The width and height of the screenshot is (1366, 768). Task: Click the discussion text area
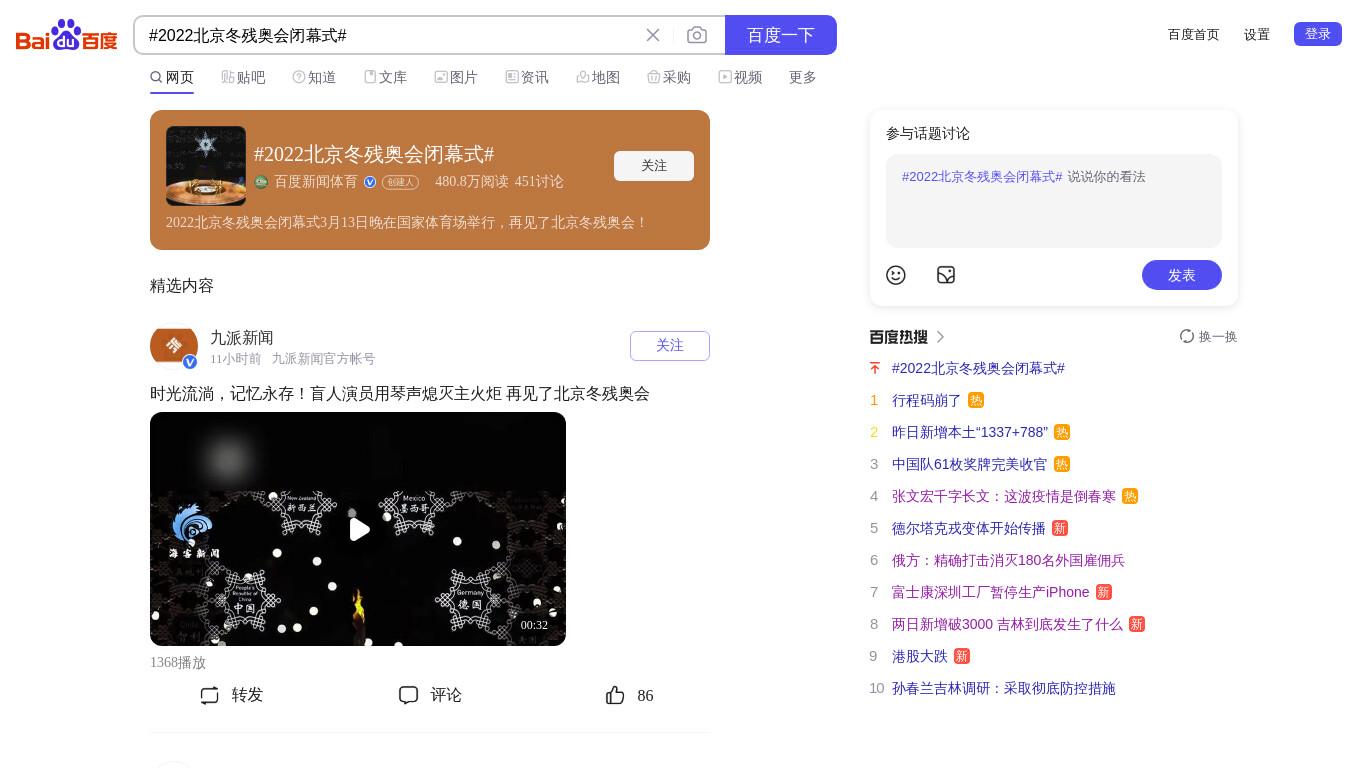point(1054,201)
